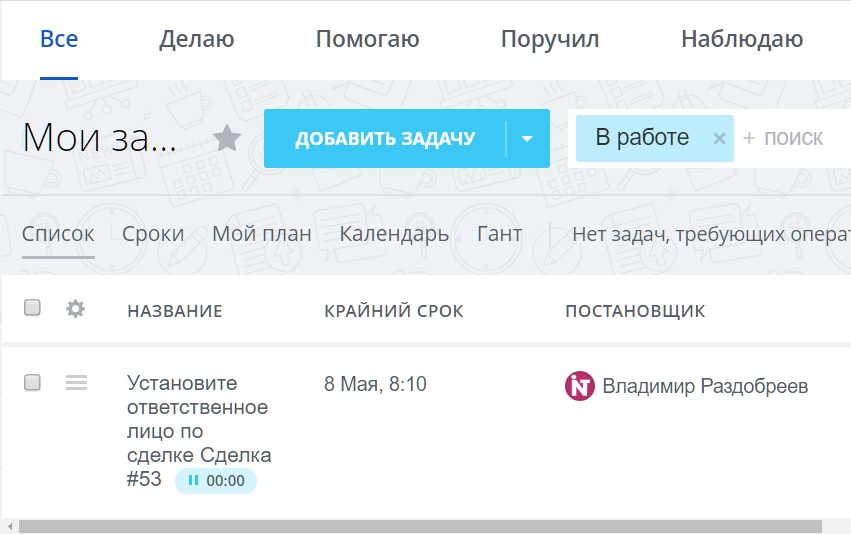Screen dimensions: 851x534
Task: Select all tasks header checkbox
Action: pyautogui.click(x=32, y=308)
